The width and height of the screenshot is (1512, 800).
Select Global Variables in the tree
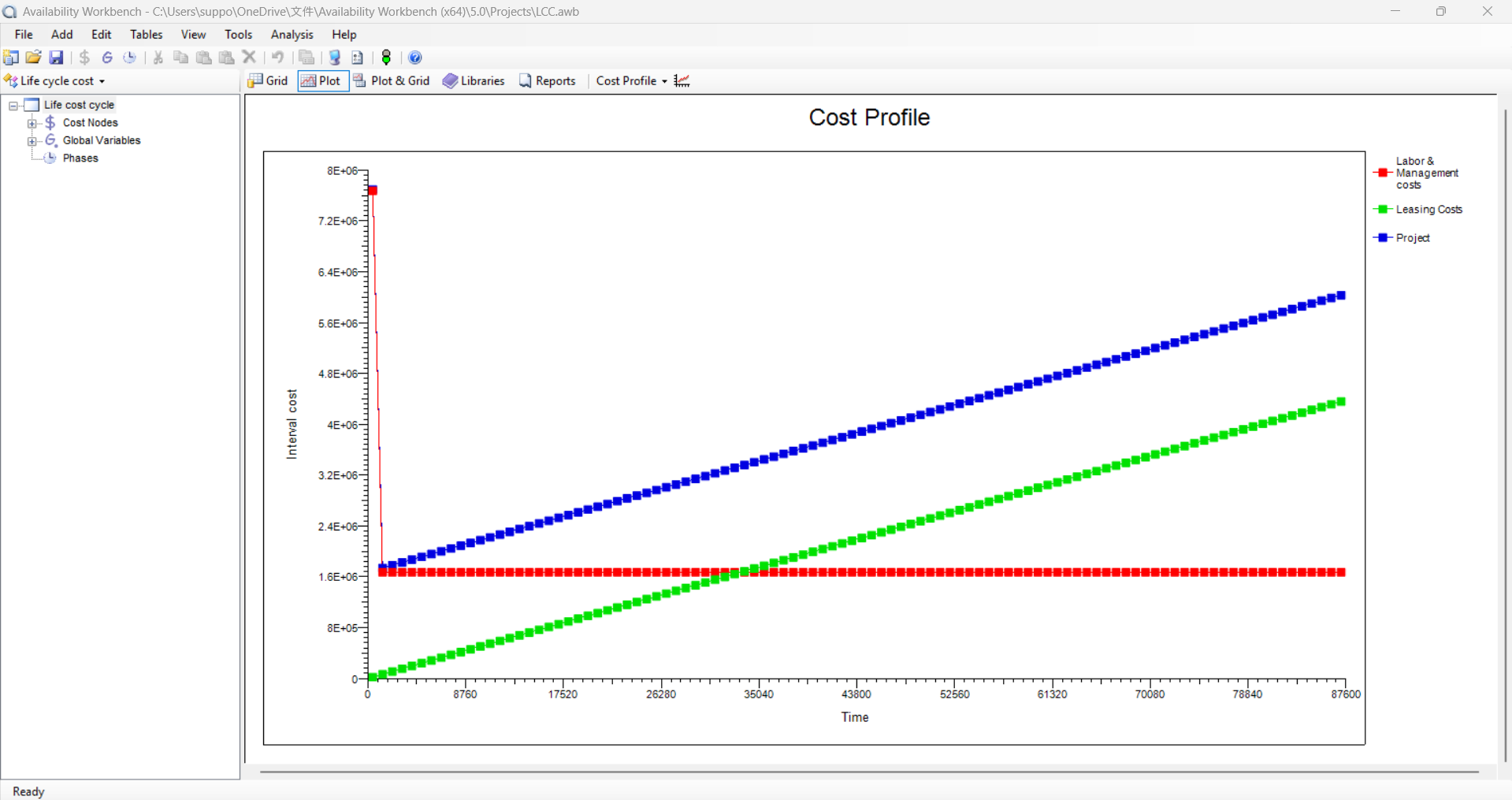[x=102, y=140]
